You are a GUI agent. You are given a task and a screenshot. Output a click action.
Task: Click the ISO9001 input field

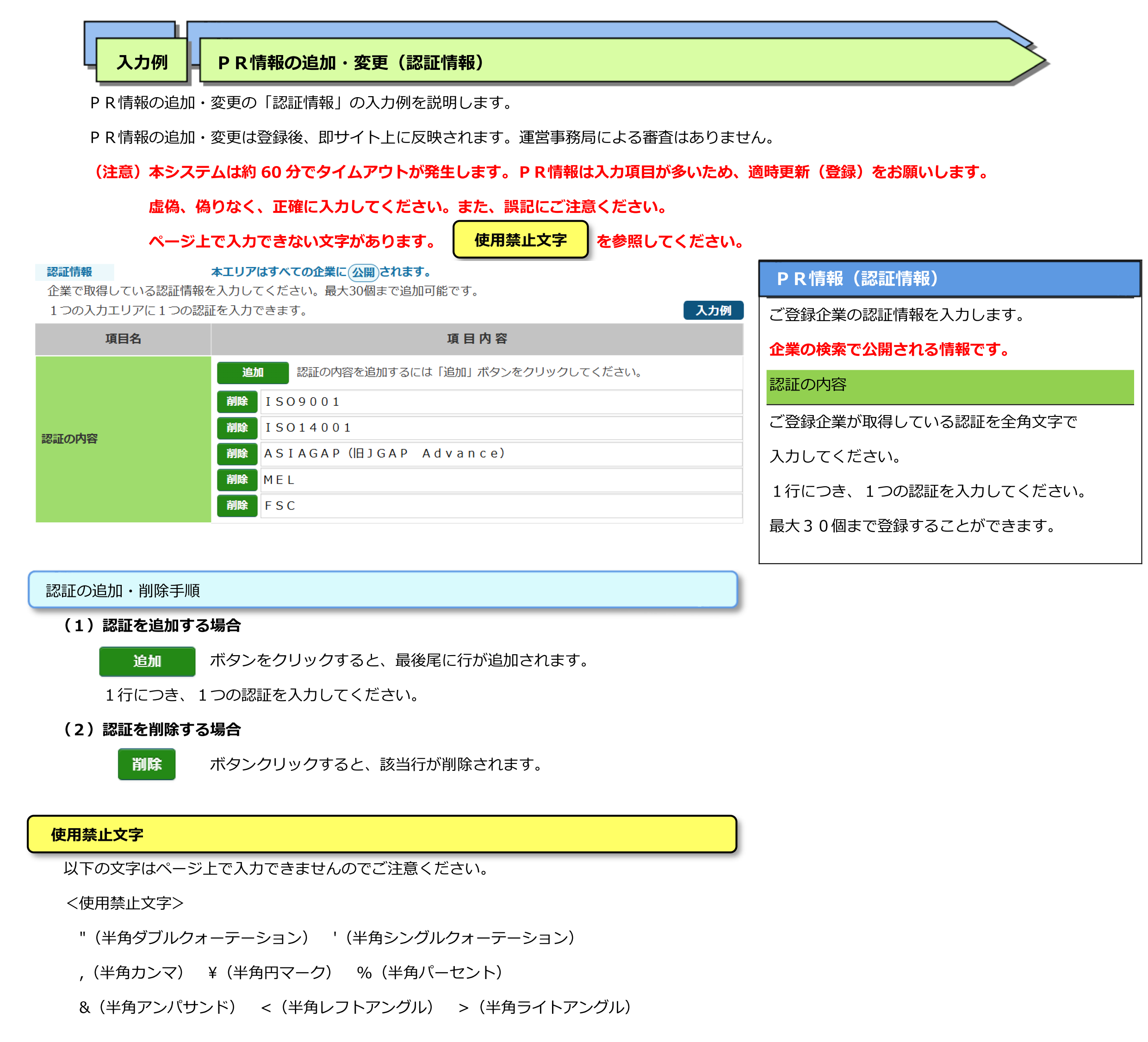(501, 402)
